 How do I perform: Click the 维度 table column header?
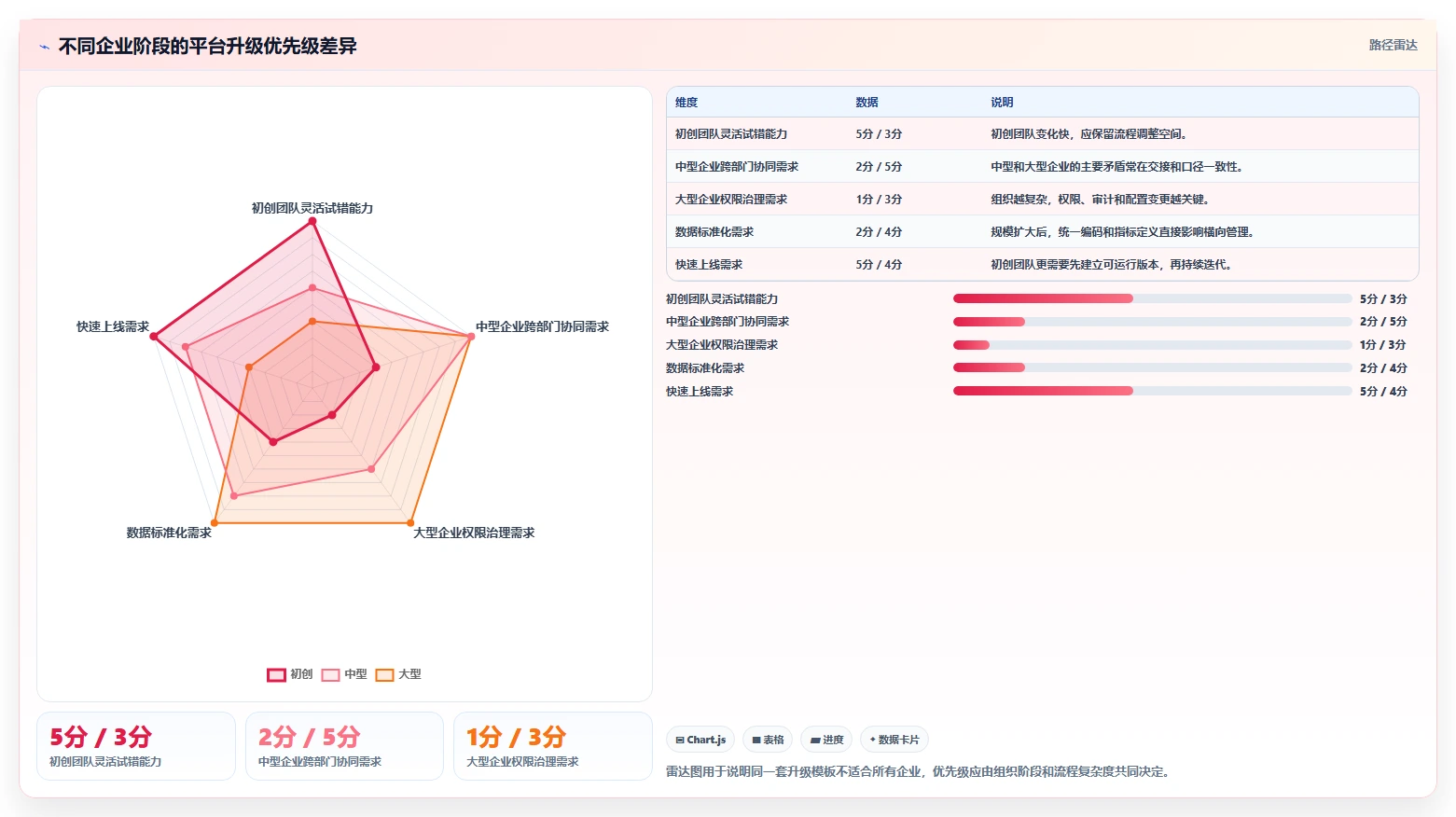[x=686, y=103]
